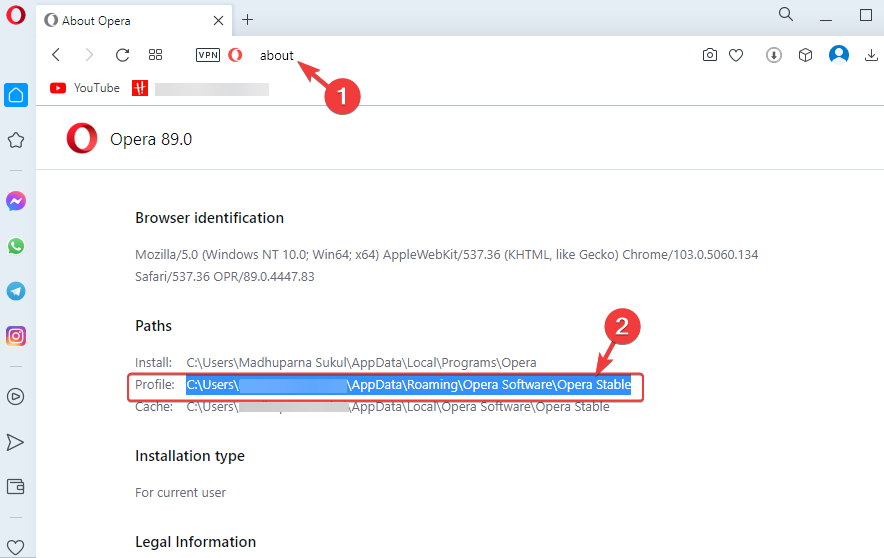
Task: Open WhatsApp in the sidebar
Action: (16, 246)
